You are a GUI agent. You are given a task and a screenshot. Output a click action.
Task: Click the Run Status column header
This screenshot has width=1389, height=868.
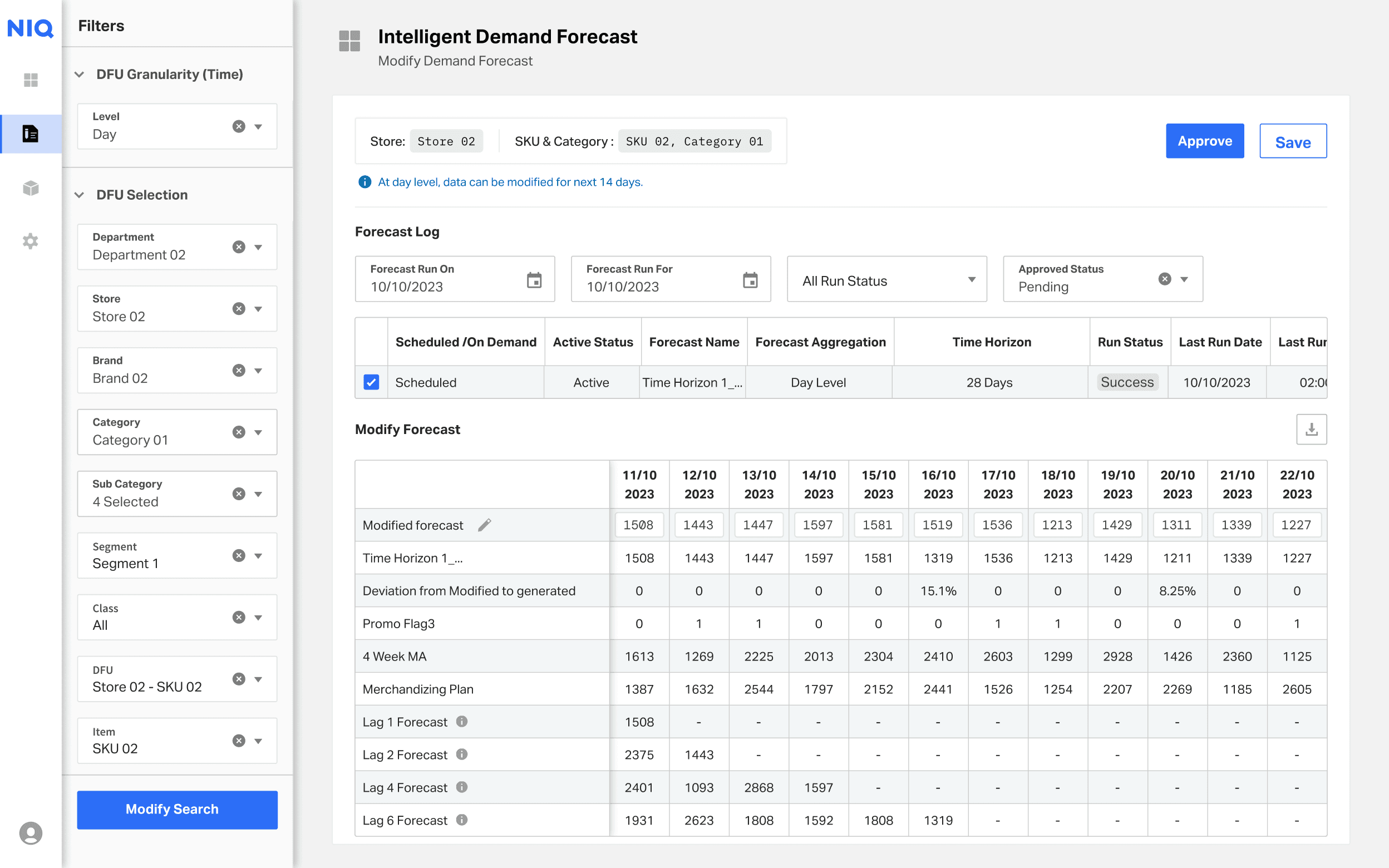1130,342
